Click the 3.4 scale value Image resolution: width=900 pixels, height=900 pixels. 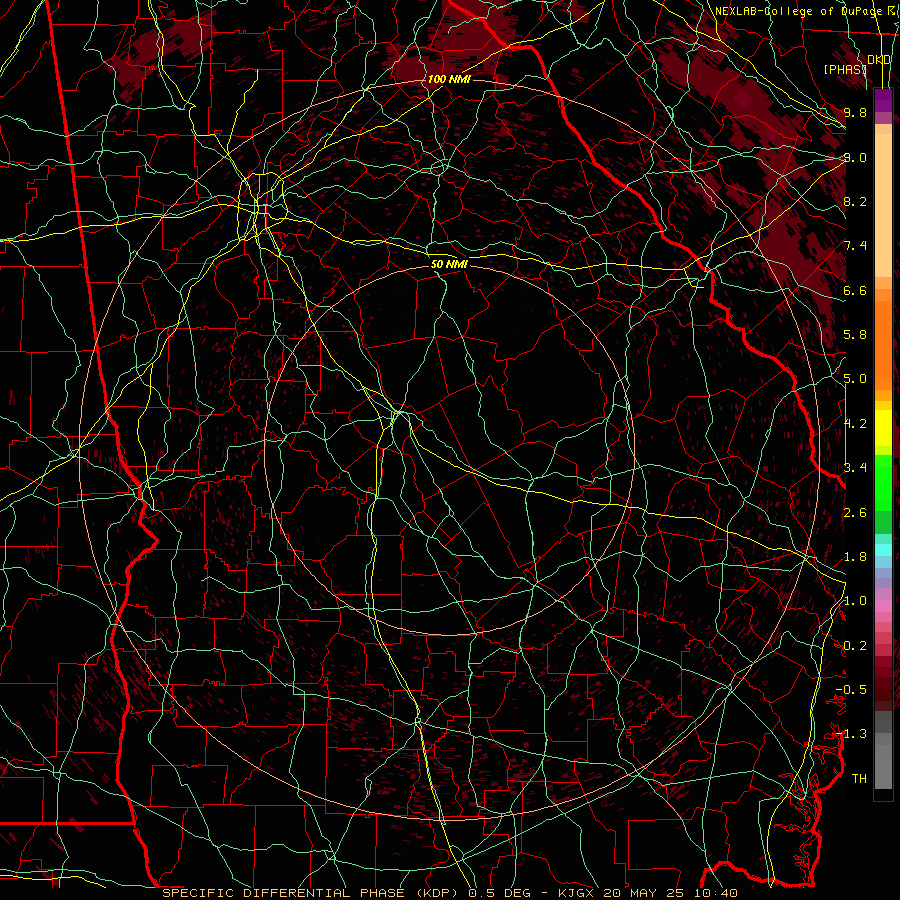click(855, 468)
